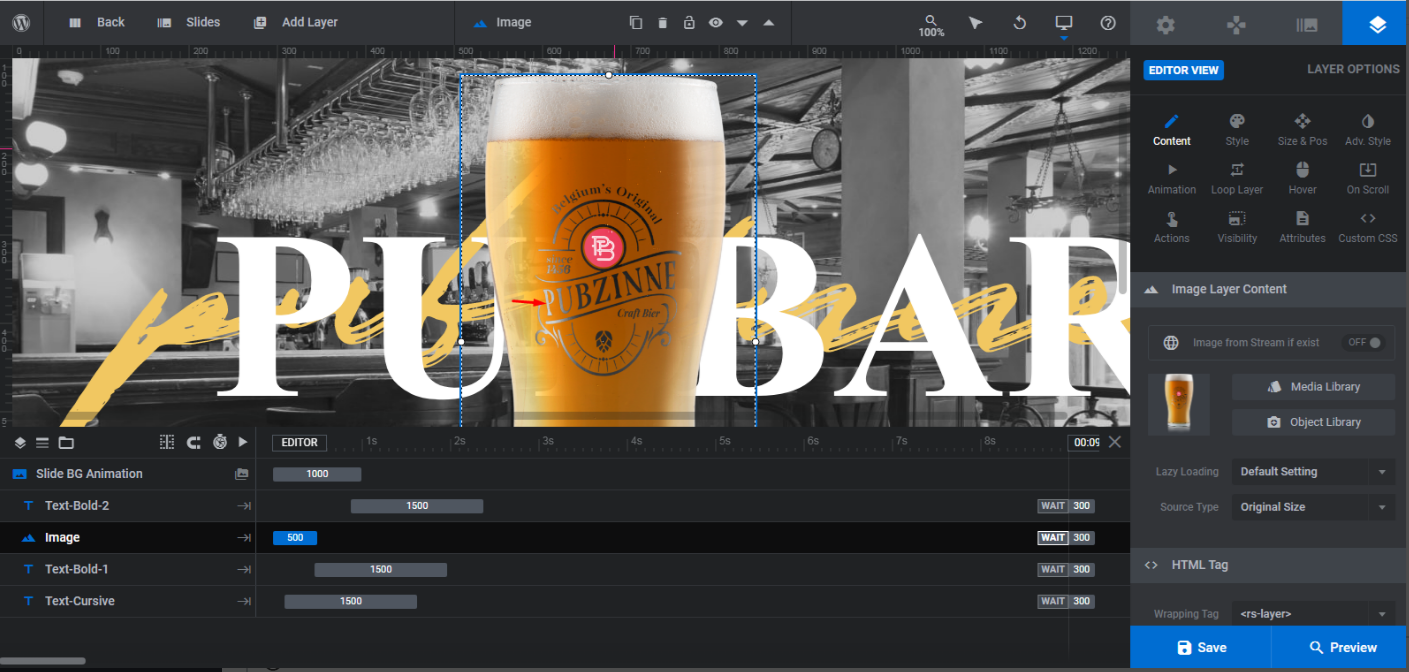Open the Source Type dropdown
This screenshot has height=672, width=1409.
click(x=1312, y=507)
